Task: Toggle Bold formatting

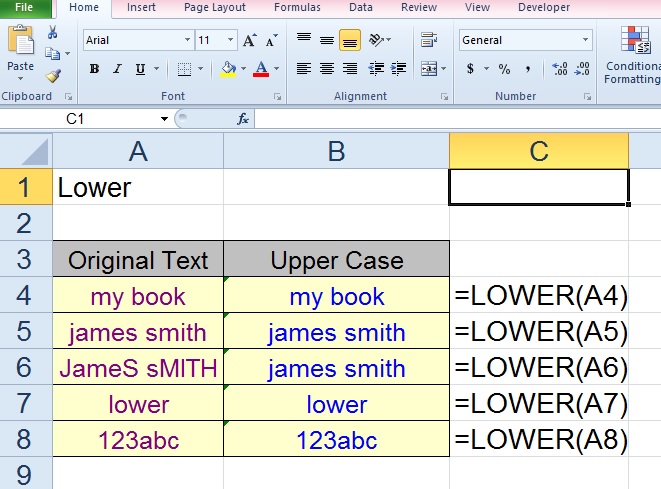Action: (x=94, y=69)
